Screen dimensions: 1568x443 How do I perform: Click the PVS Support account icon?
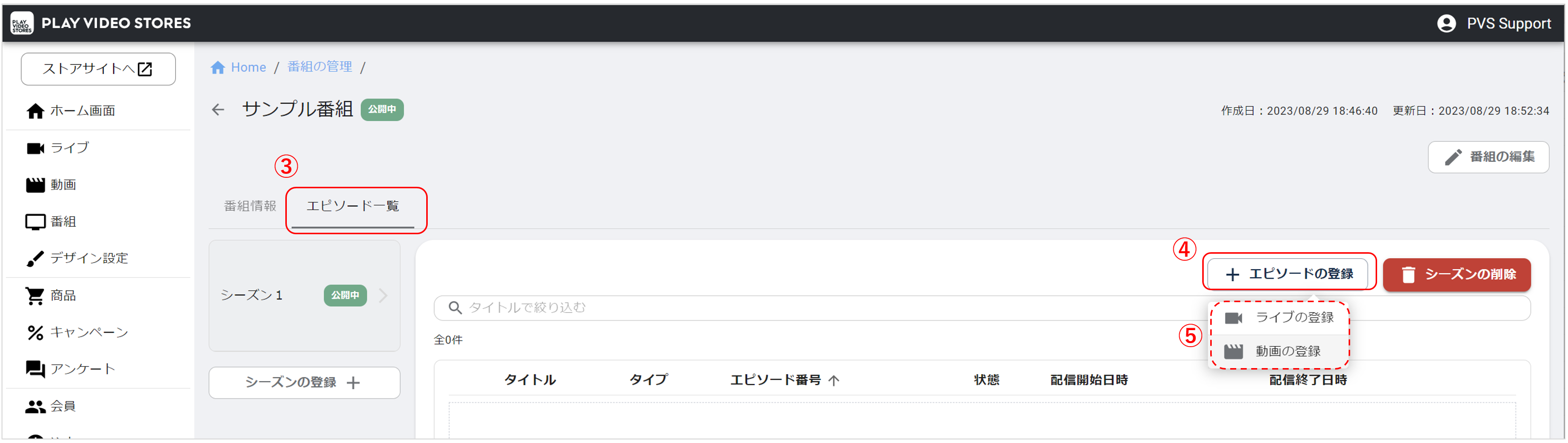coord(1446,24)
